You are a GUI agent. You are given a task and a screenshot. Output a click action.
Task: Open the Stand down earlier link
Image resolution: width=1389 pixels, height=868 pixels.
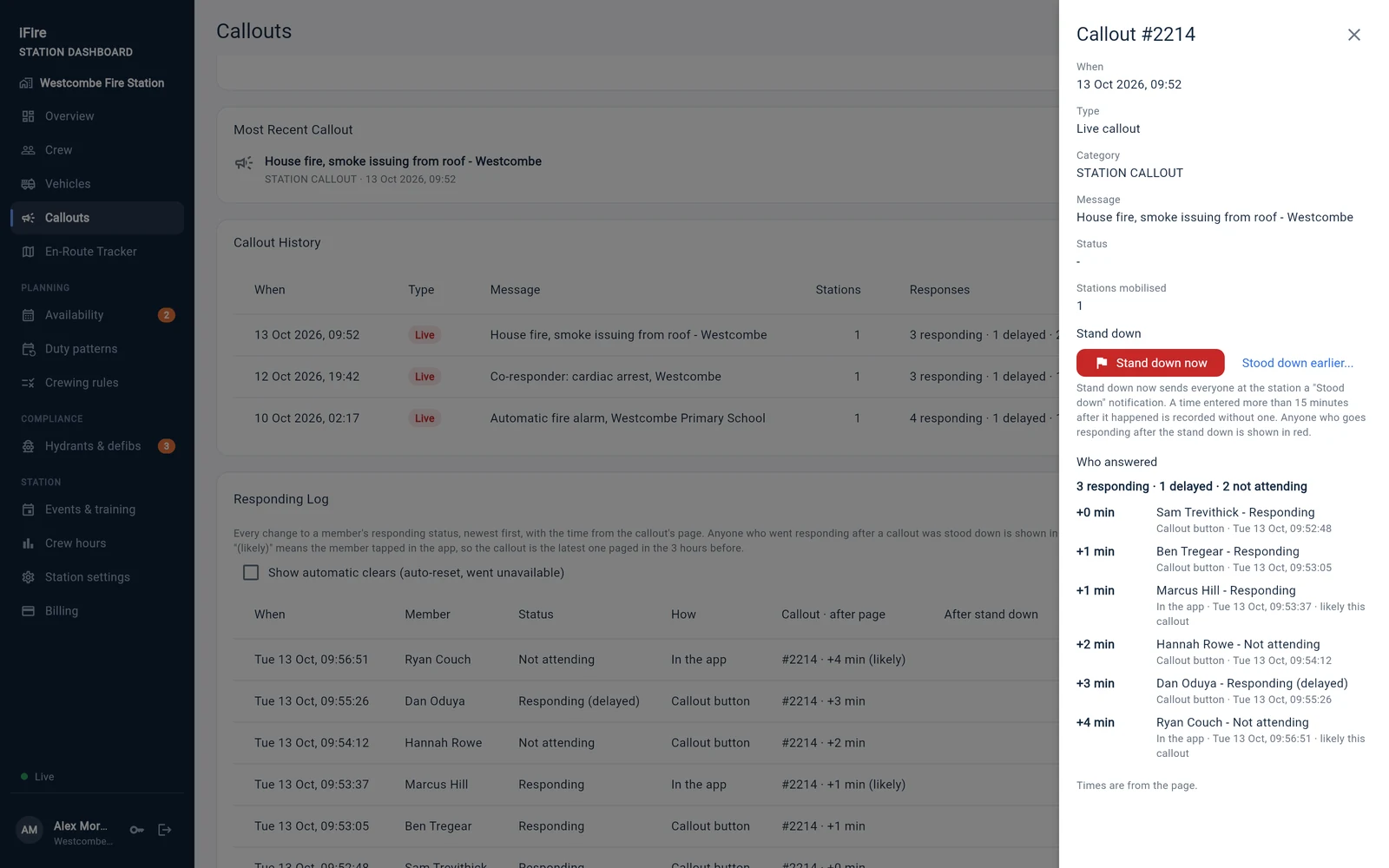1297,363
